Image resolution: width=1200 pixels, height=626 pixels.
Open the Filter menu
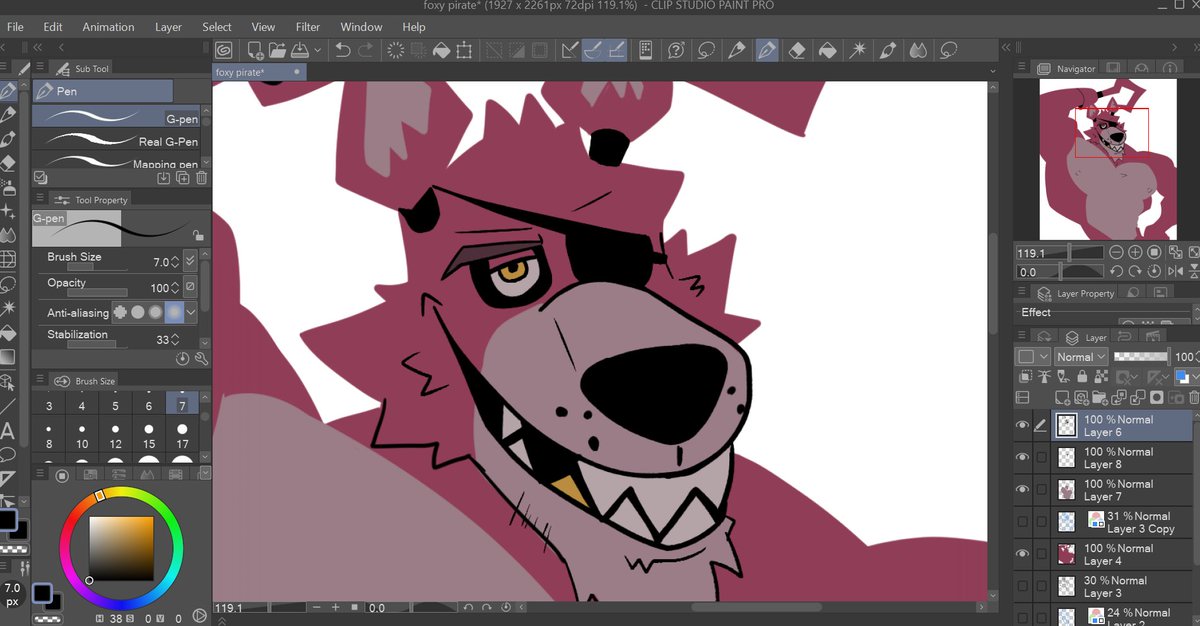click(308, 27)
